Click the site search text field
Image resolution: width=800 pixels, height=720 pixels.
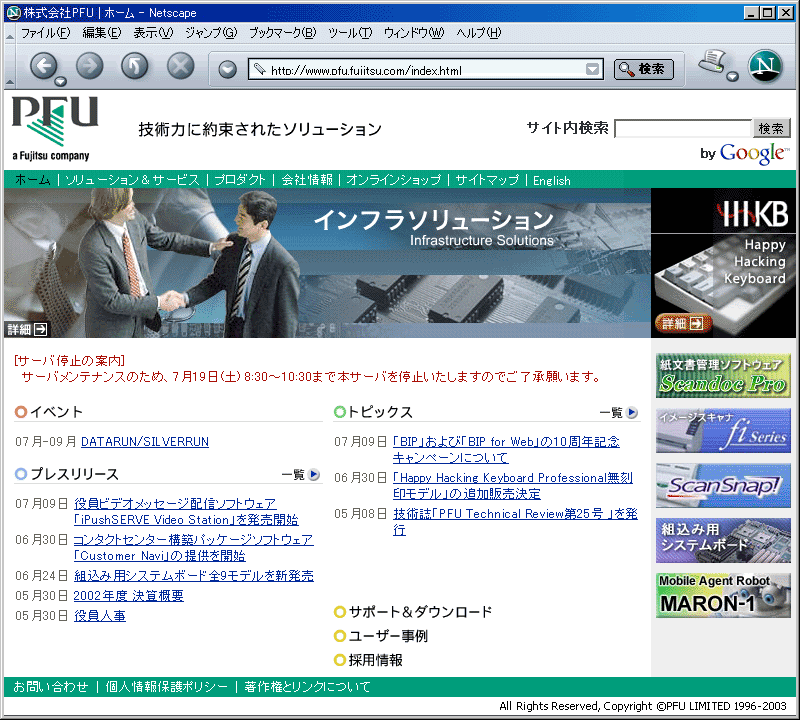[684, 129]
